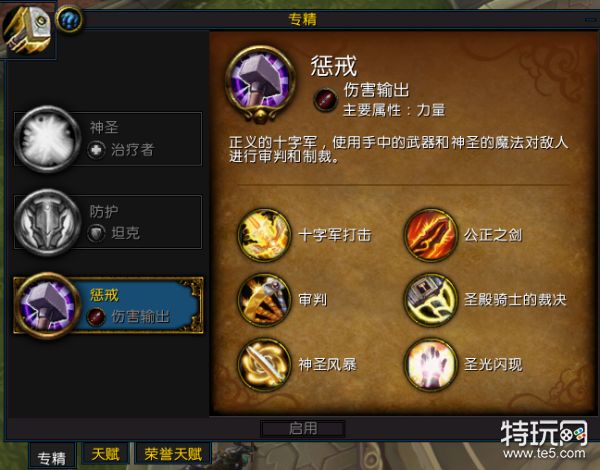Click the 启用 activate button

pyautogui.click(x=303, y=428)
